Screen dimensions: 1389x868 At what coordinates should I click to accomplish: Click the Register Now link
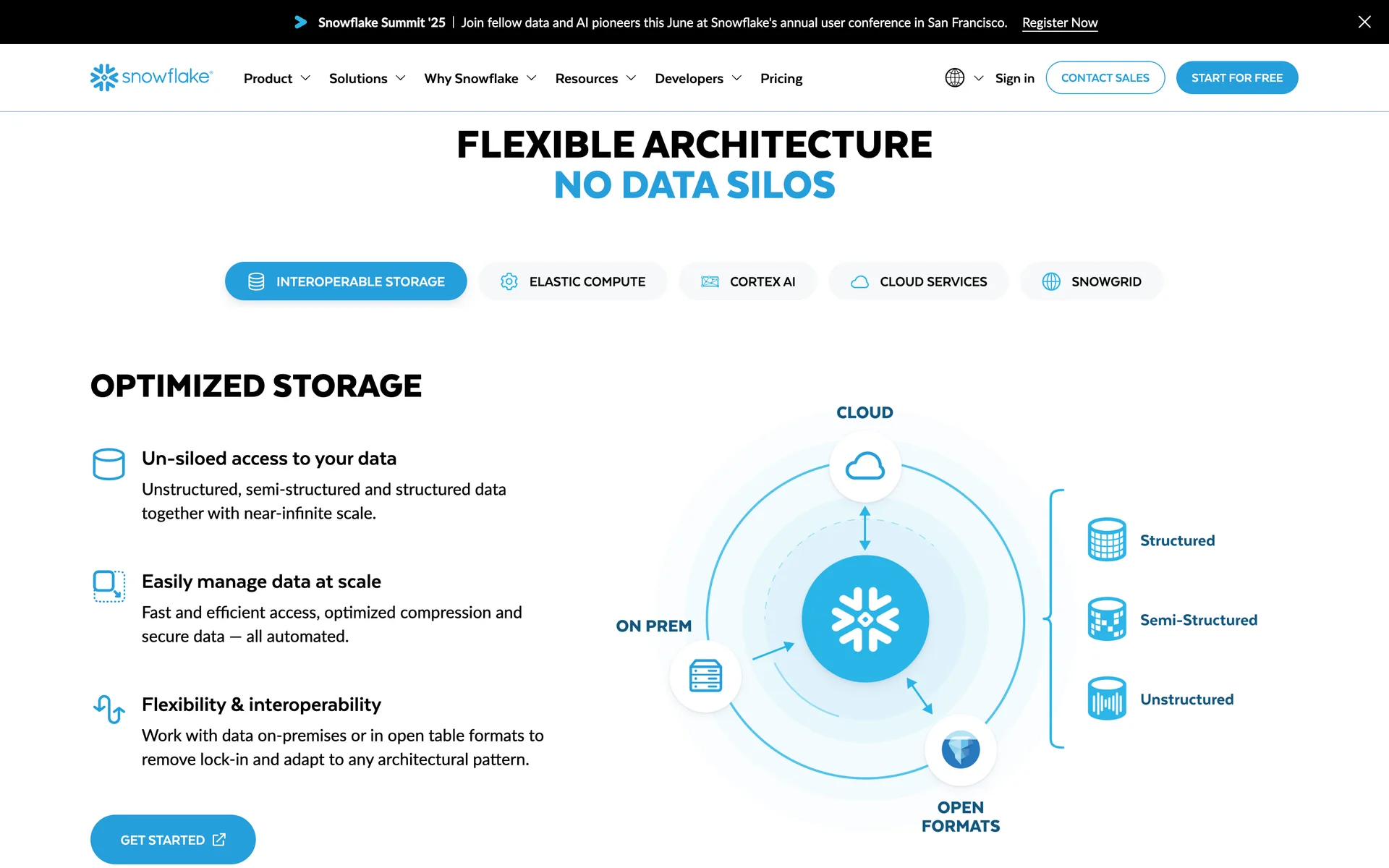coord(1059,22)
